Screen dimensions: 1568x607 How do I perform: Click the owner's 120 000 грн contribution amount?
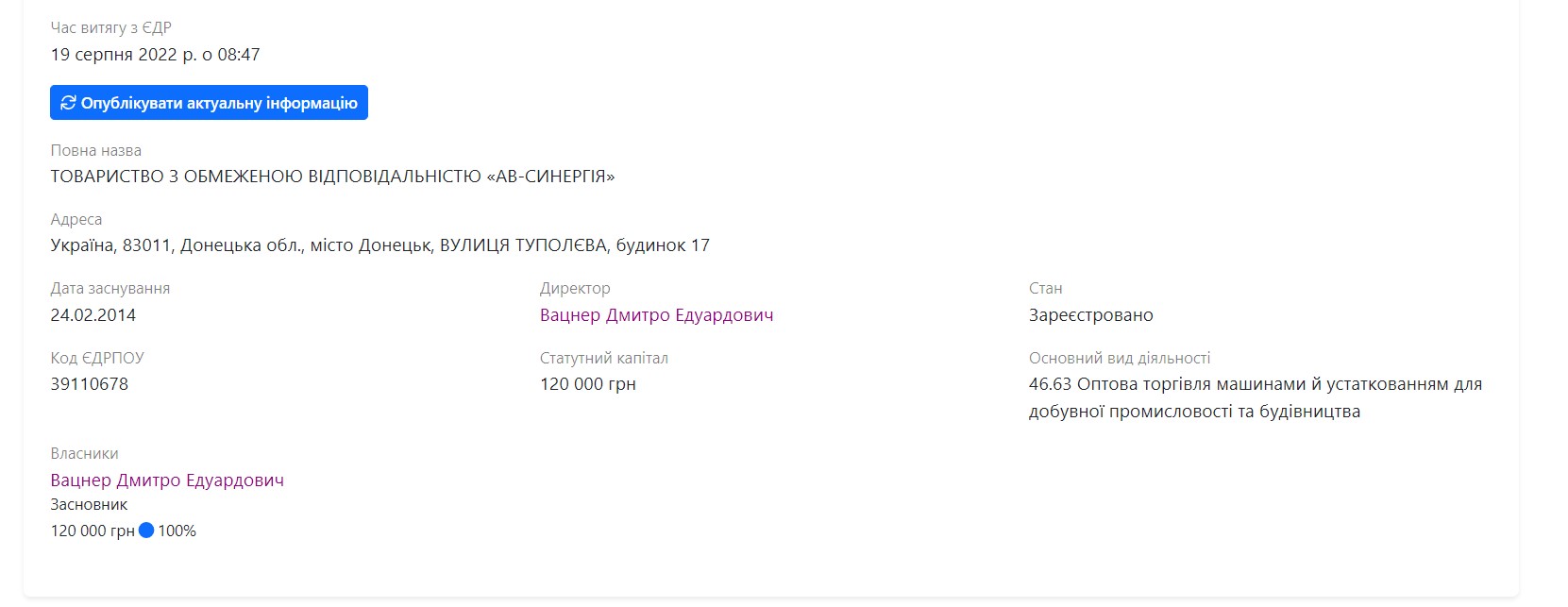tap(93, 531)
